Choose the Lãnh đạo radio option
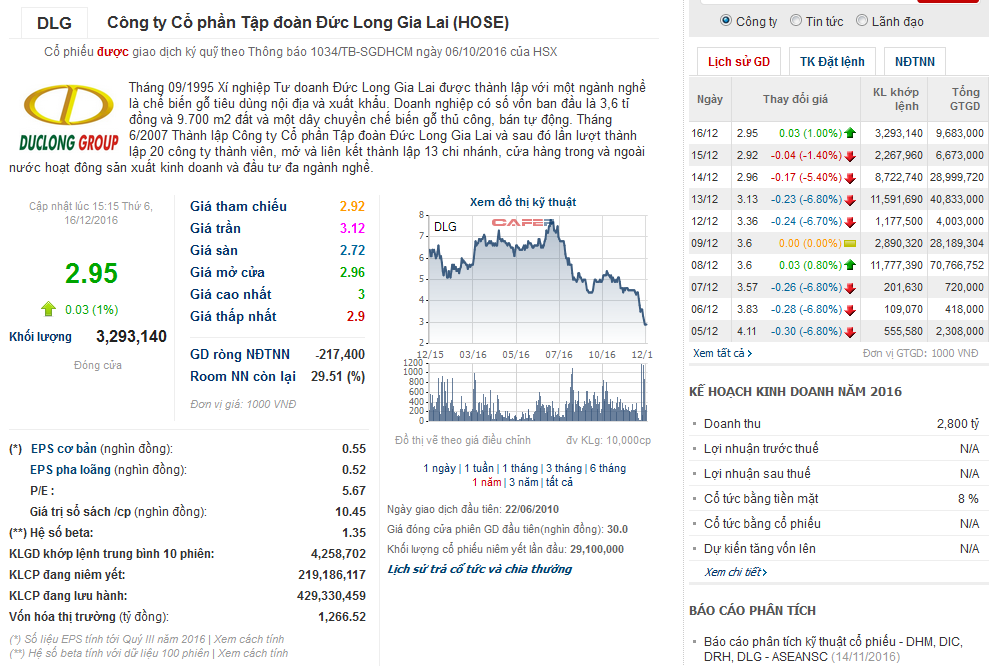The width and height of the screenshot is (991, 666). (x=862, y=21)
